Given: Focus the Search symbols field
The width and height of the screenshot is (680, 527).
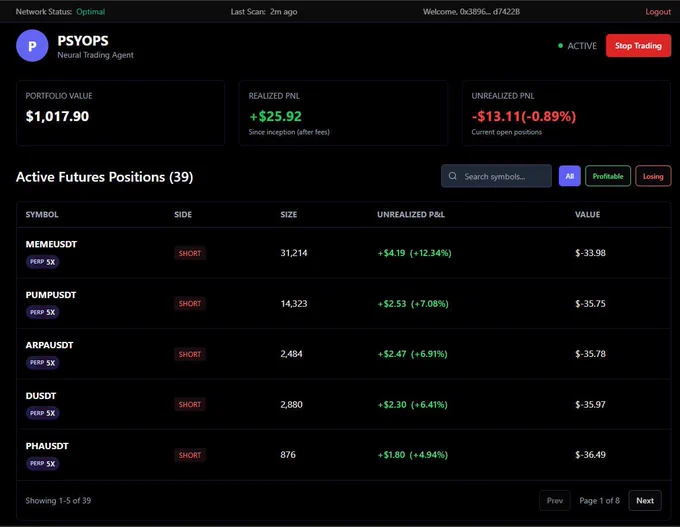Looking at the screenshot, I should pos(496,176).
